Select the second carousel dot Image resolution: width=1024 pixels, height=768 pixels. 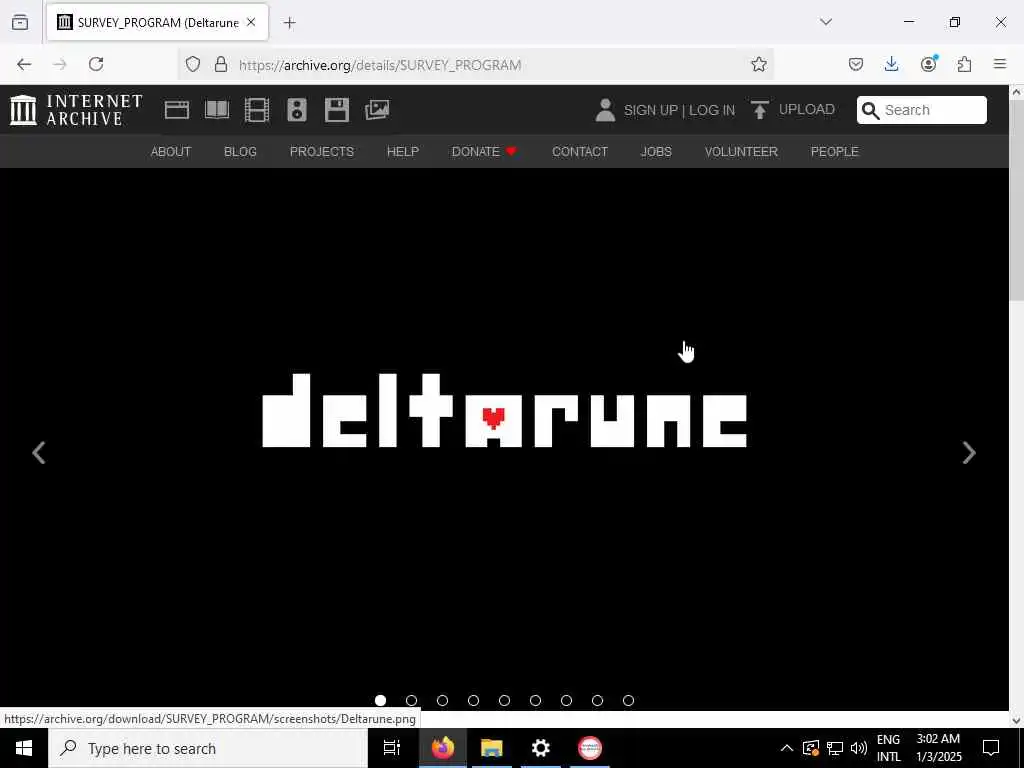pos(411,701)
